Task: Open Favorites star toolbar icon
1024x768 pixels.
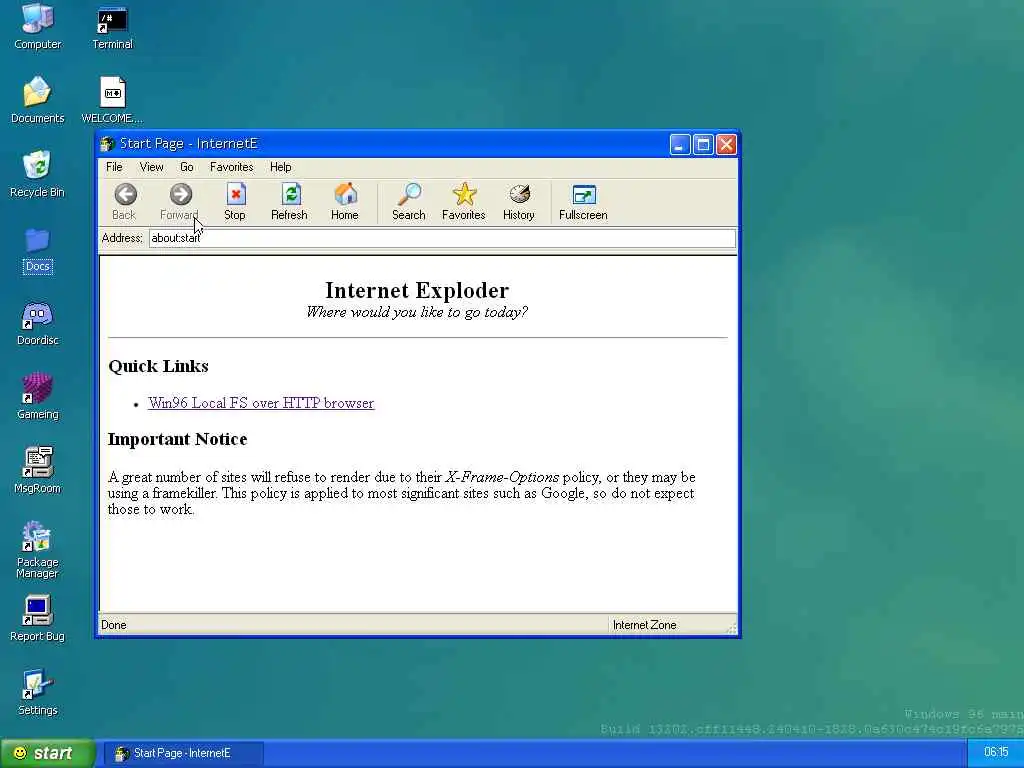Action: coord(464,195)
